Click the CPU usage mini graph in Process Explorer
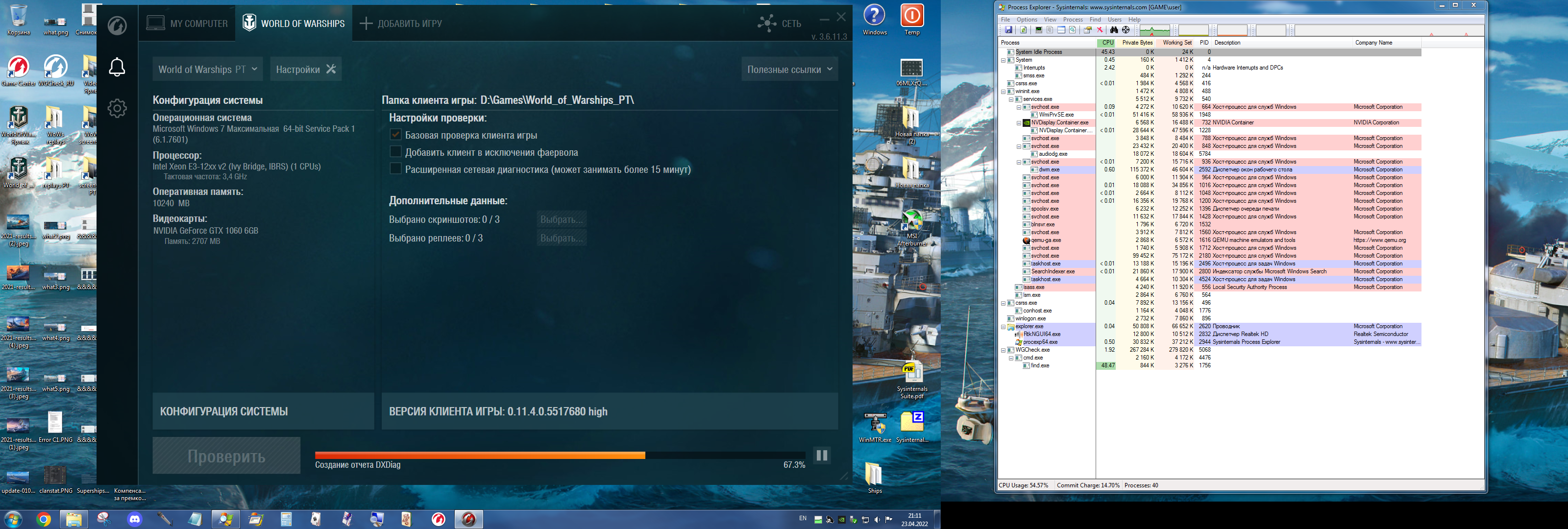 click(x=1155, y=30)
